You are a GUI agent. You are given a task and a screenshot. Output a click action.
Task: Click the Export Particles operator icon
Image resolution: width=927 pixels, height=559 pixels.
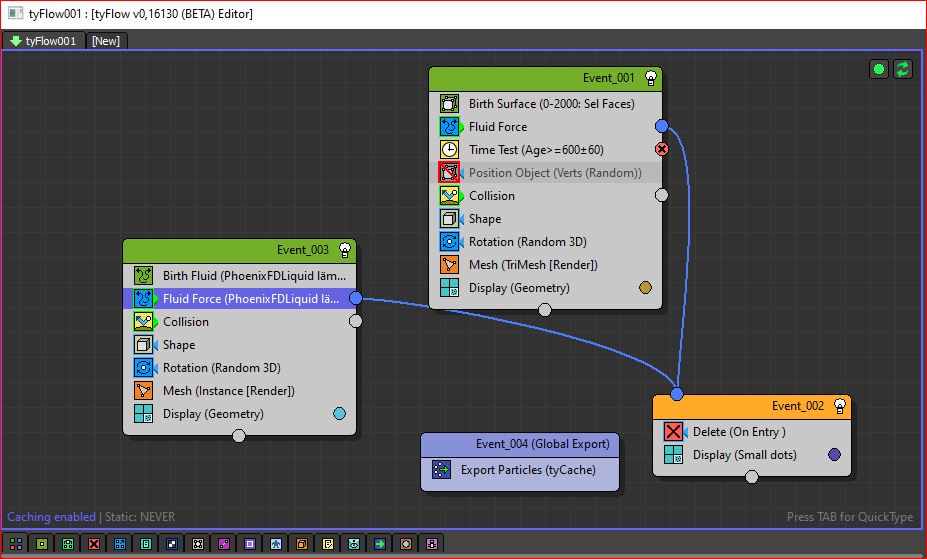442,470
